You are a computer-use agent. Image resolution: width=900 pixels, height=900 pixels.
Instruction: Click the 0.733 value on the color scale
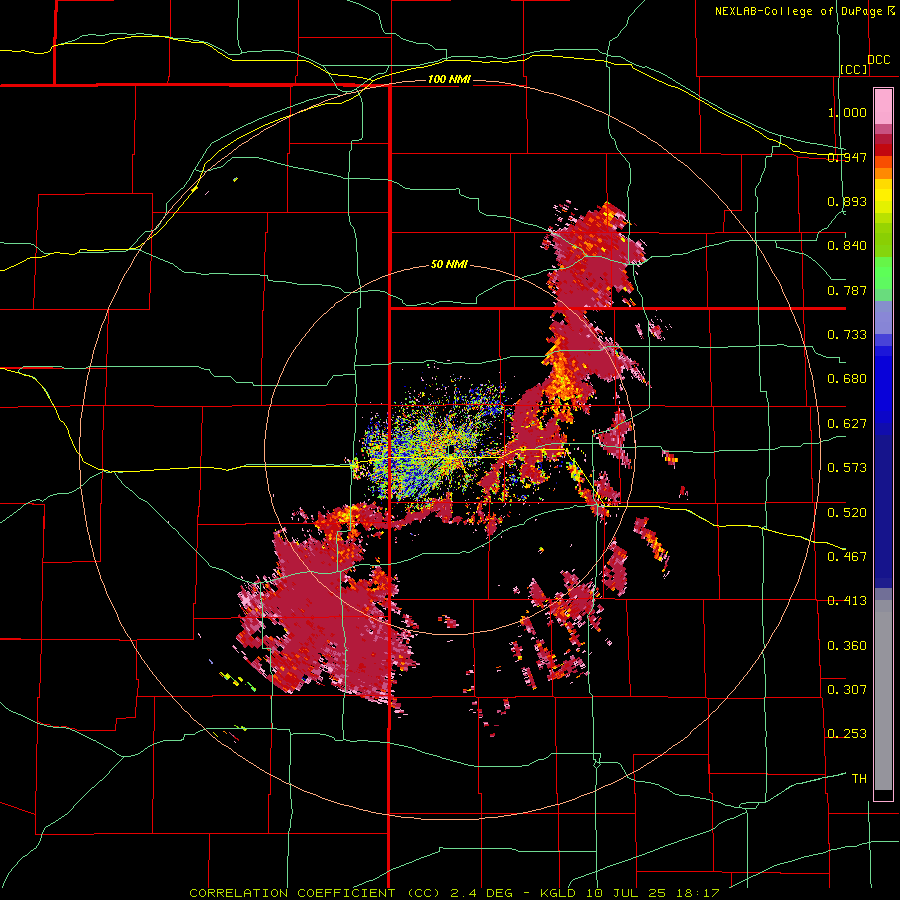click(847, 335)
